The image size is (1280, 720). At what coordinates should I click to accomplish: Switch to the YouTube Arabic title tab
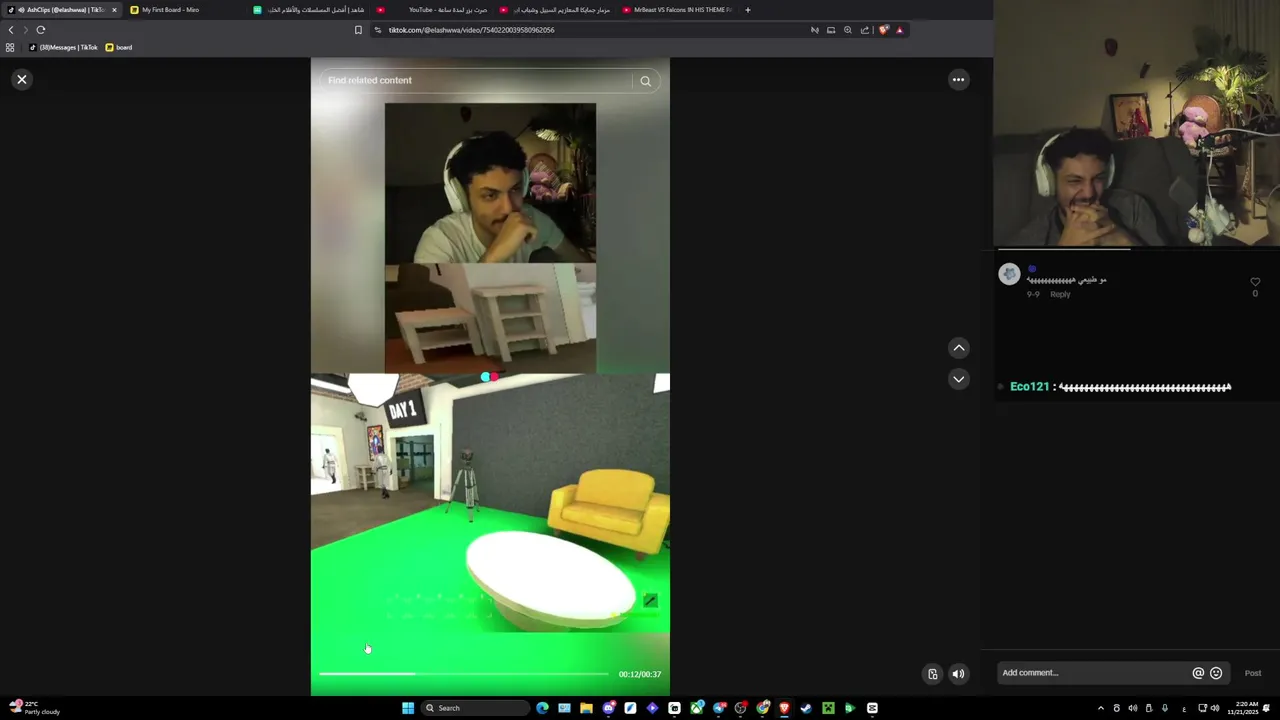(432, 10)
